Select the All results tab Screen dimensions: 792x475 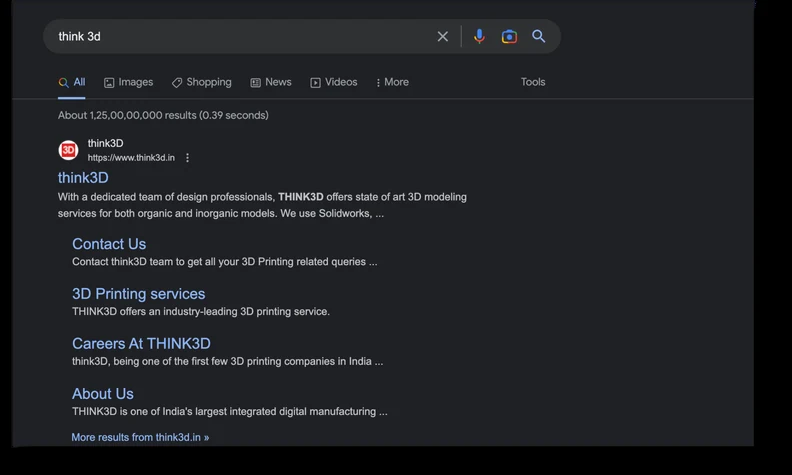(x=72, y=82)
